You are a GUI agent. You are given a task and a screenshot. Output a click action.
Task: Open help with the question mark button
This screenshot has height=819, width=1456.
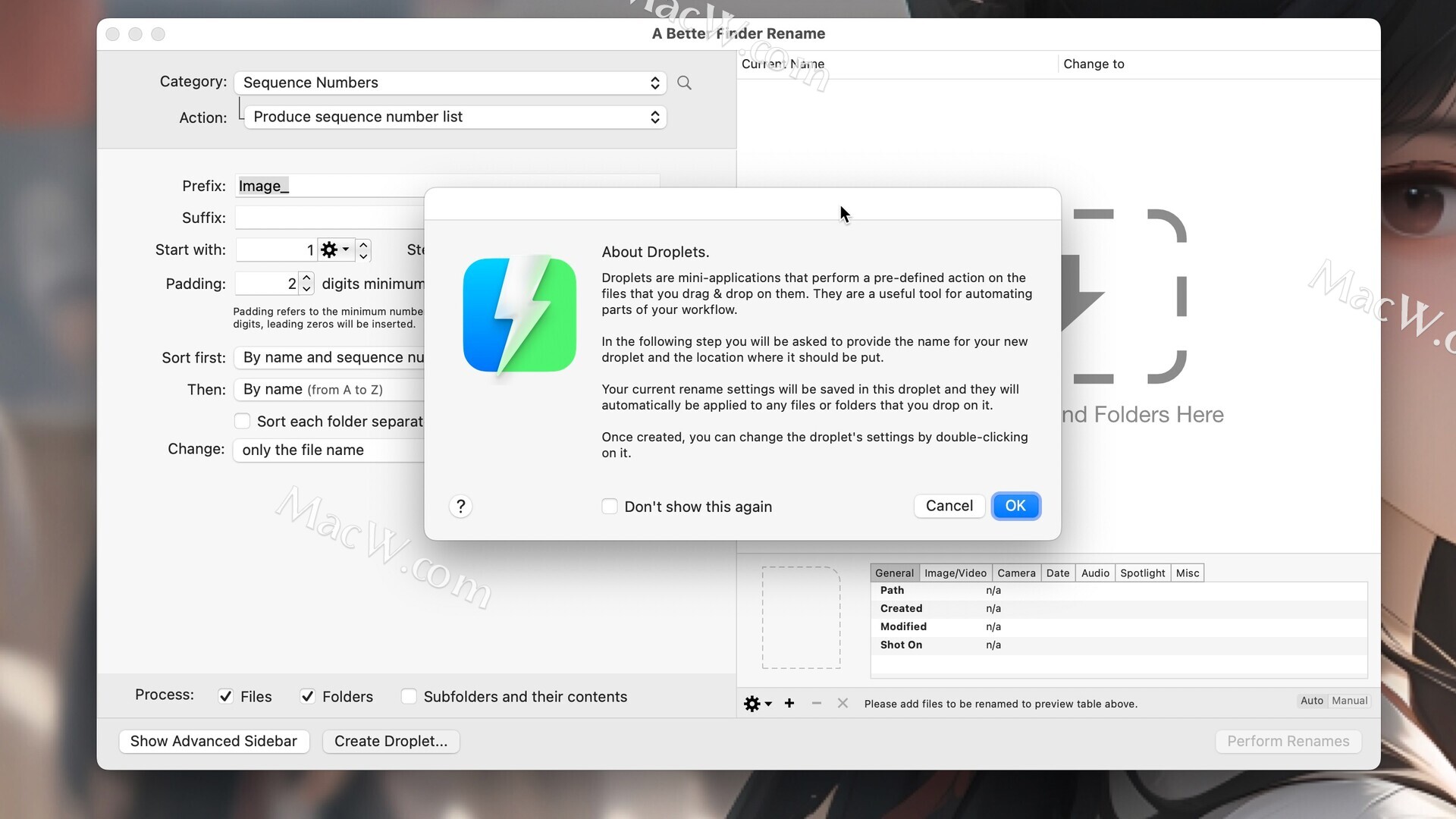tap(460, 506)
